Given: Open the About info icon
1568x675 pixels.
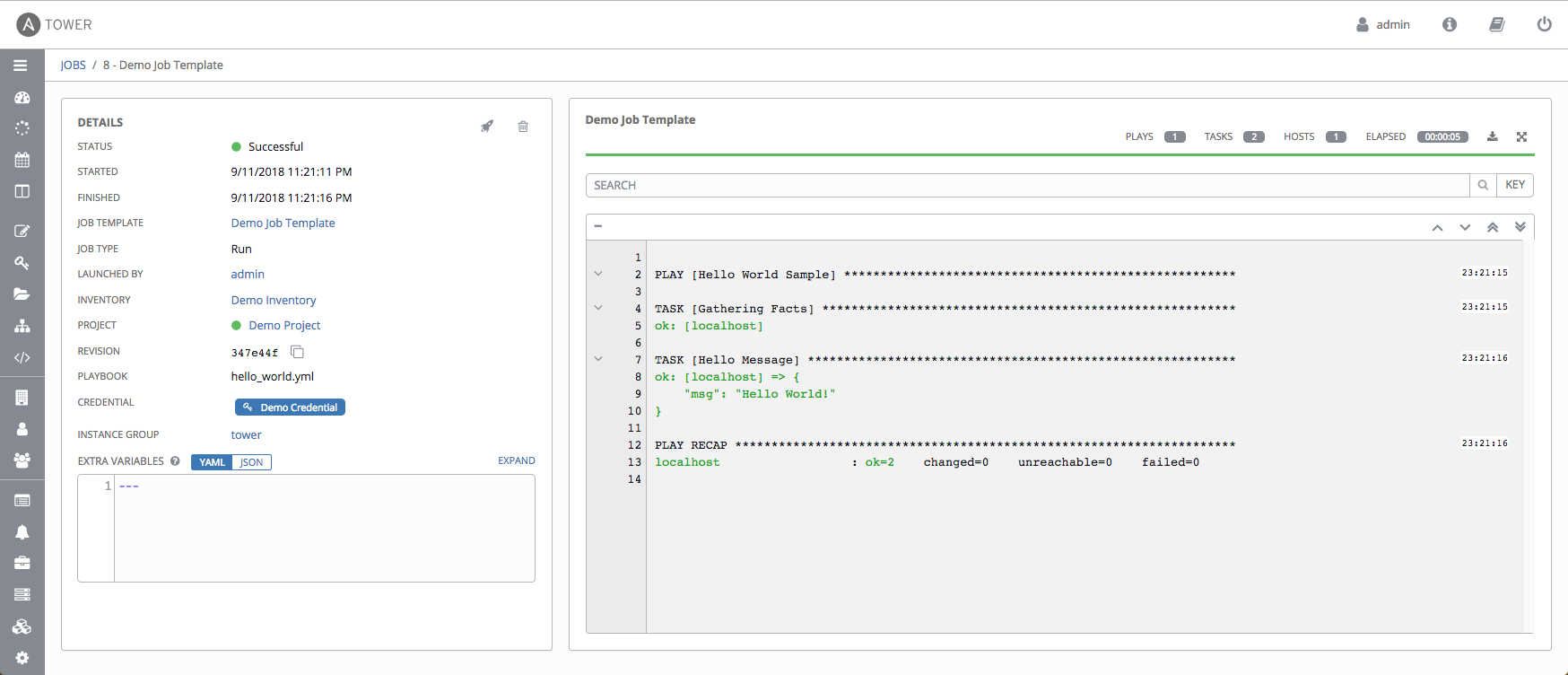Looking at the screenshot, I should [x=1450, y=24].
